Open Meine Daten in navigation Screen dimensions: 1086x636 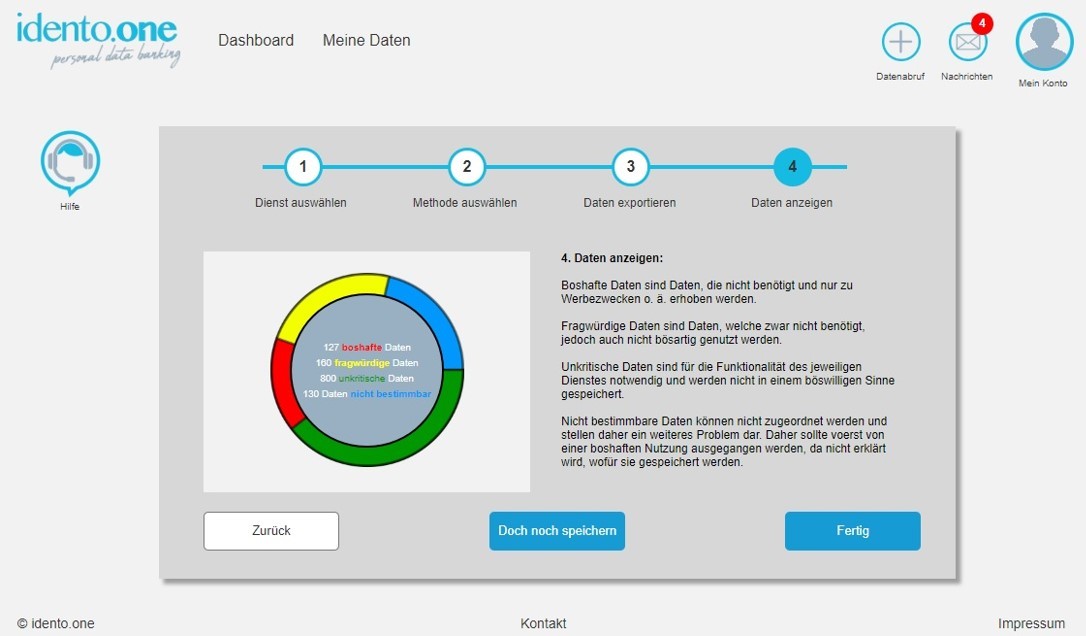tap(366, 41)
